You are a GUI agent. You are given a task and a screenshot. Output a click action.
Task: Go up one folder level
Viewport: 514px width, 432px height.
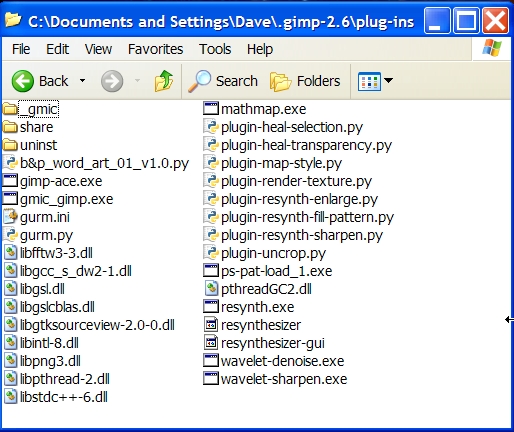click(163, 81)
